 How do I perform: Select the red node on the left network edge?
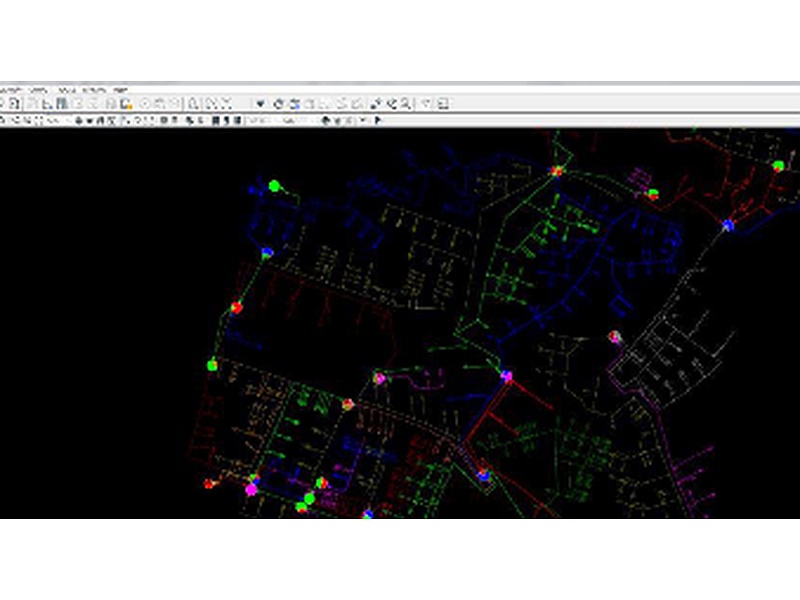pyautogui.click(x=236, y=307)
